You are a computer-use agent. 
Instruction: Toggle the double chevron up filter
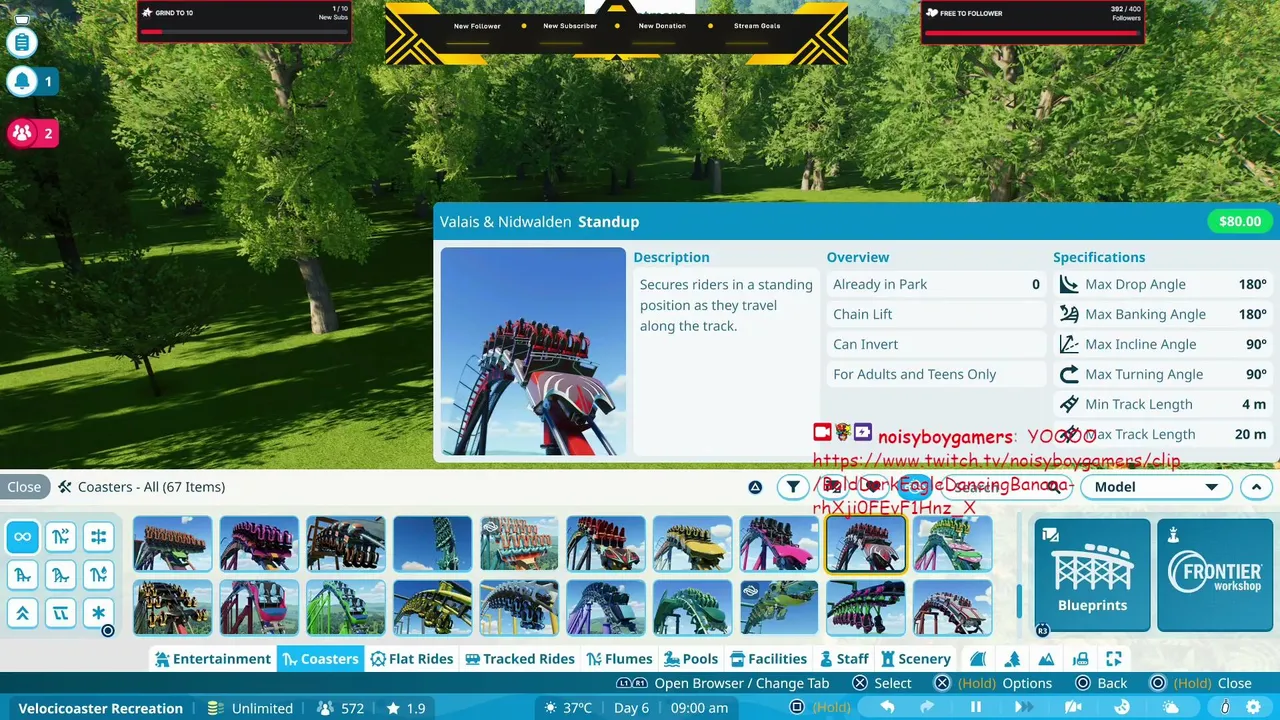click(22, 613)
